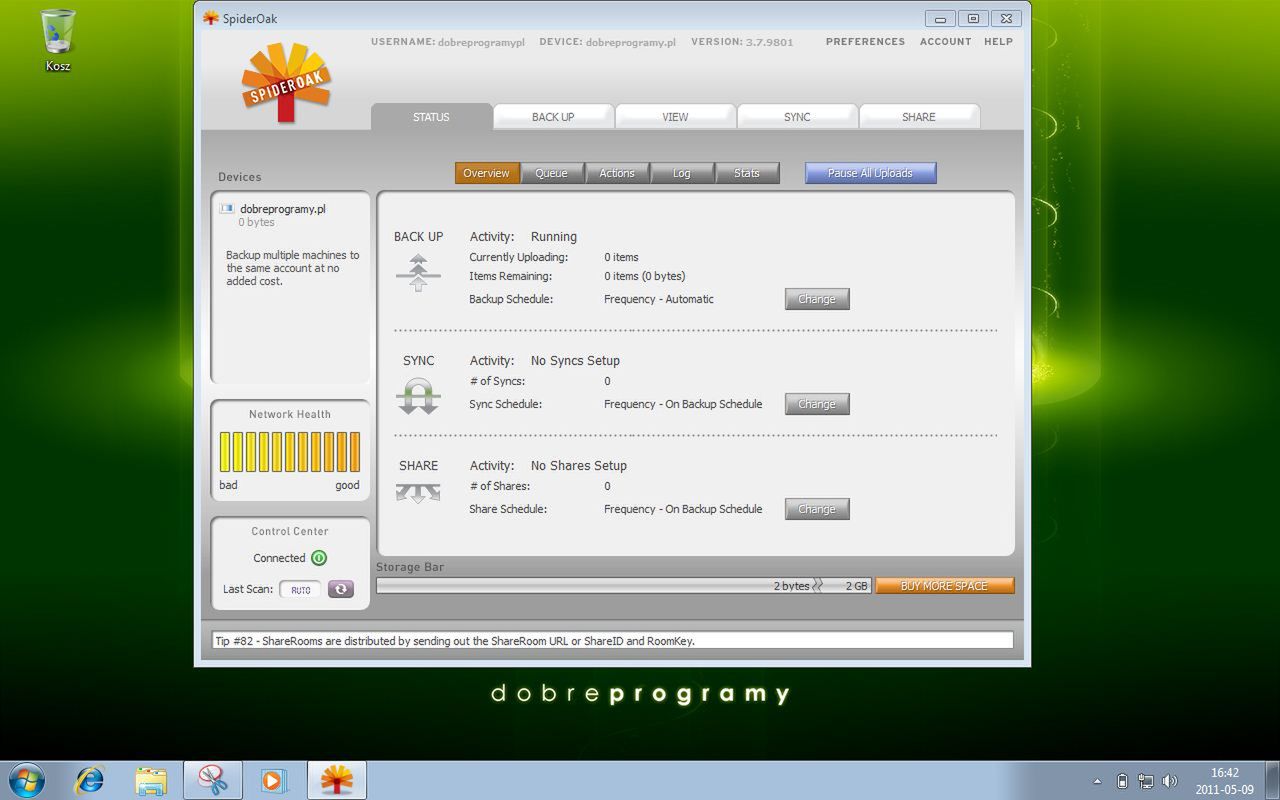Viewport: 1280px width, 800px height.
Task: Click the 'Running' activity status text
Action: [554, 237]
